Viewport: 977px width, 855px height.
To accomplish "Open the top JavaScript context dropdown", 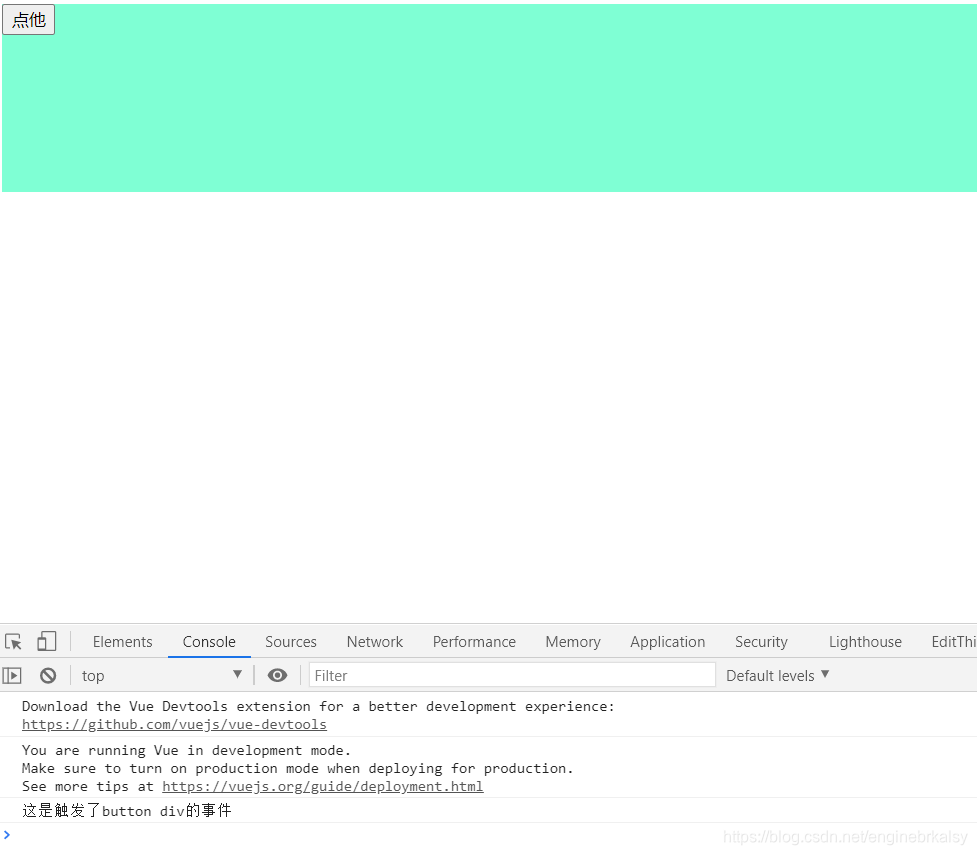I will [x=162, y=676].
